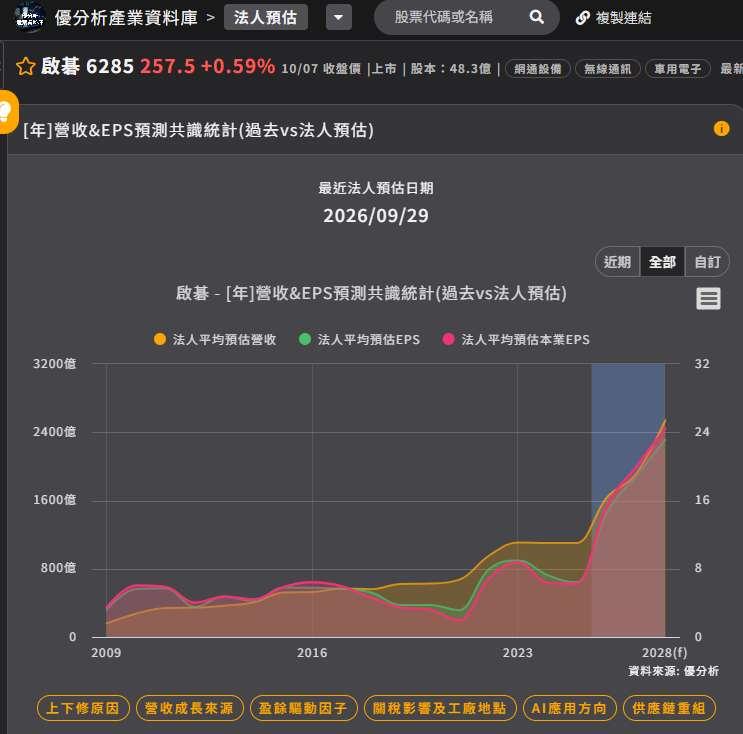The width and height of the screenshot is (743, 734).
Task: Click the 3200億 y-axis label
Action: pyautogui.click(x=54, y=364)
